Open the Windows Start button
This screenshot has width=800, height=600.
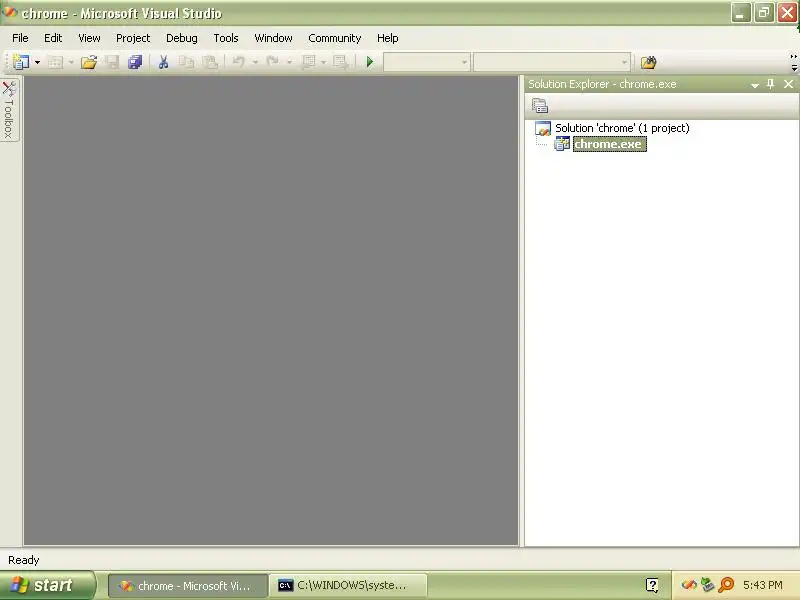click(x=47, y=585)
